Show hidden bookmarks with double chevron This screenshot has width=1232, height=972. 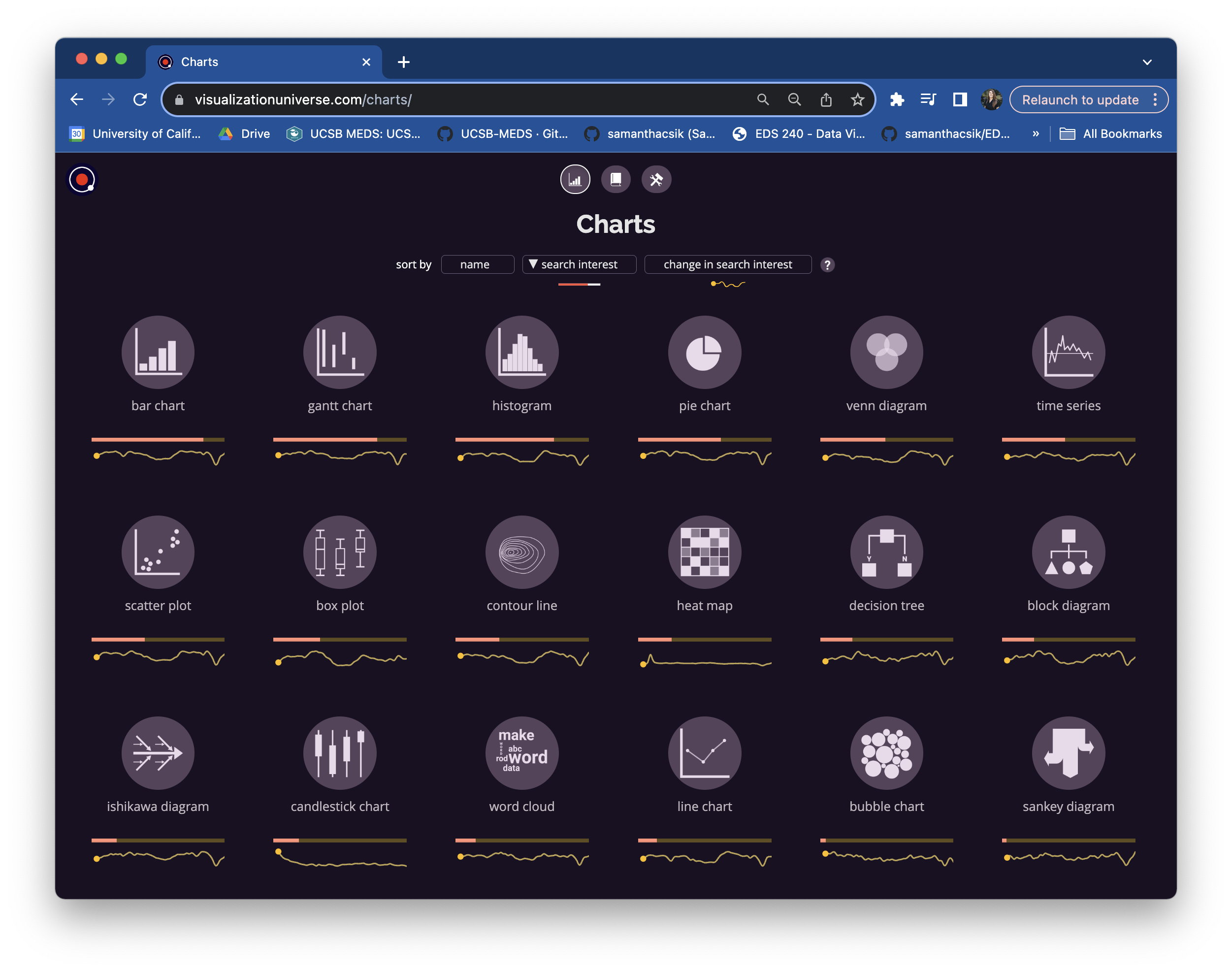[x=1036, y=134]
